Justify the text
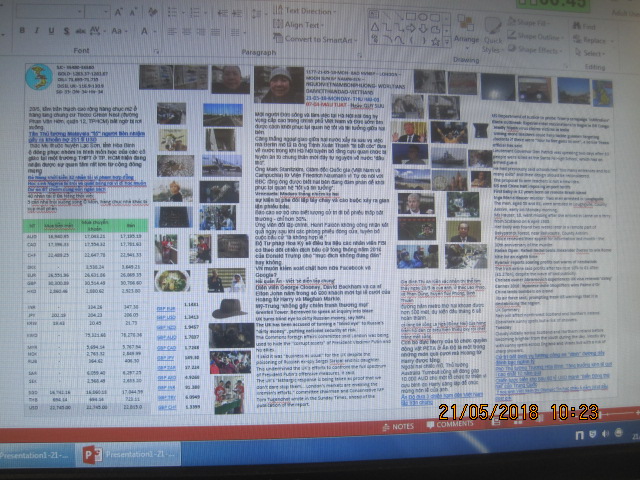Screen dimensions: 640x480 (215, 32)
